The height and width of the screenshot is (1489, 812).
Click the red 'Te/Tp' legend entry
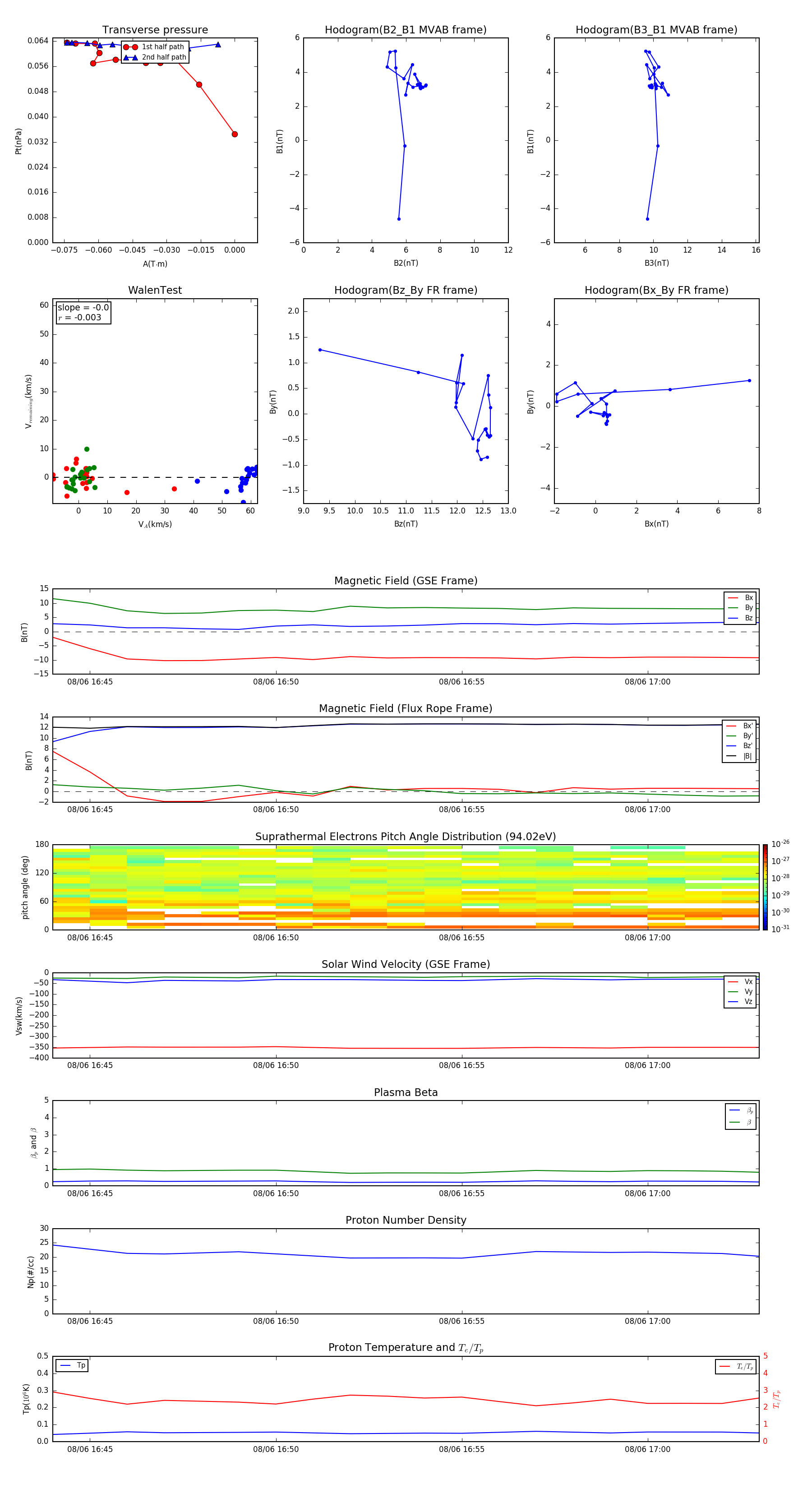[x=736, y=1366]
